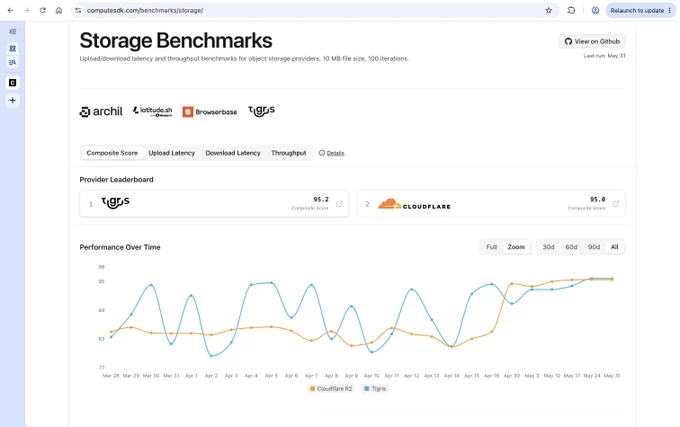
Task: Switch to the Upload Latency tab
Action: coord(172,153)
